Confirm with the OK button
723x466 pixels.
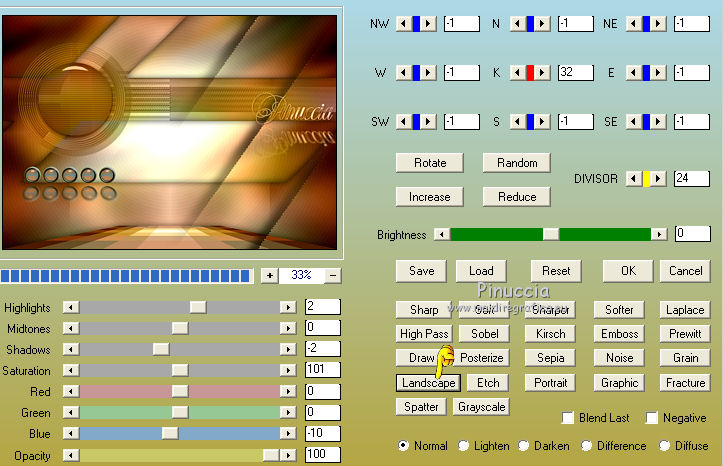click(x=628, y=271)
